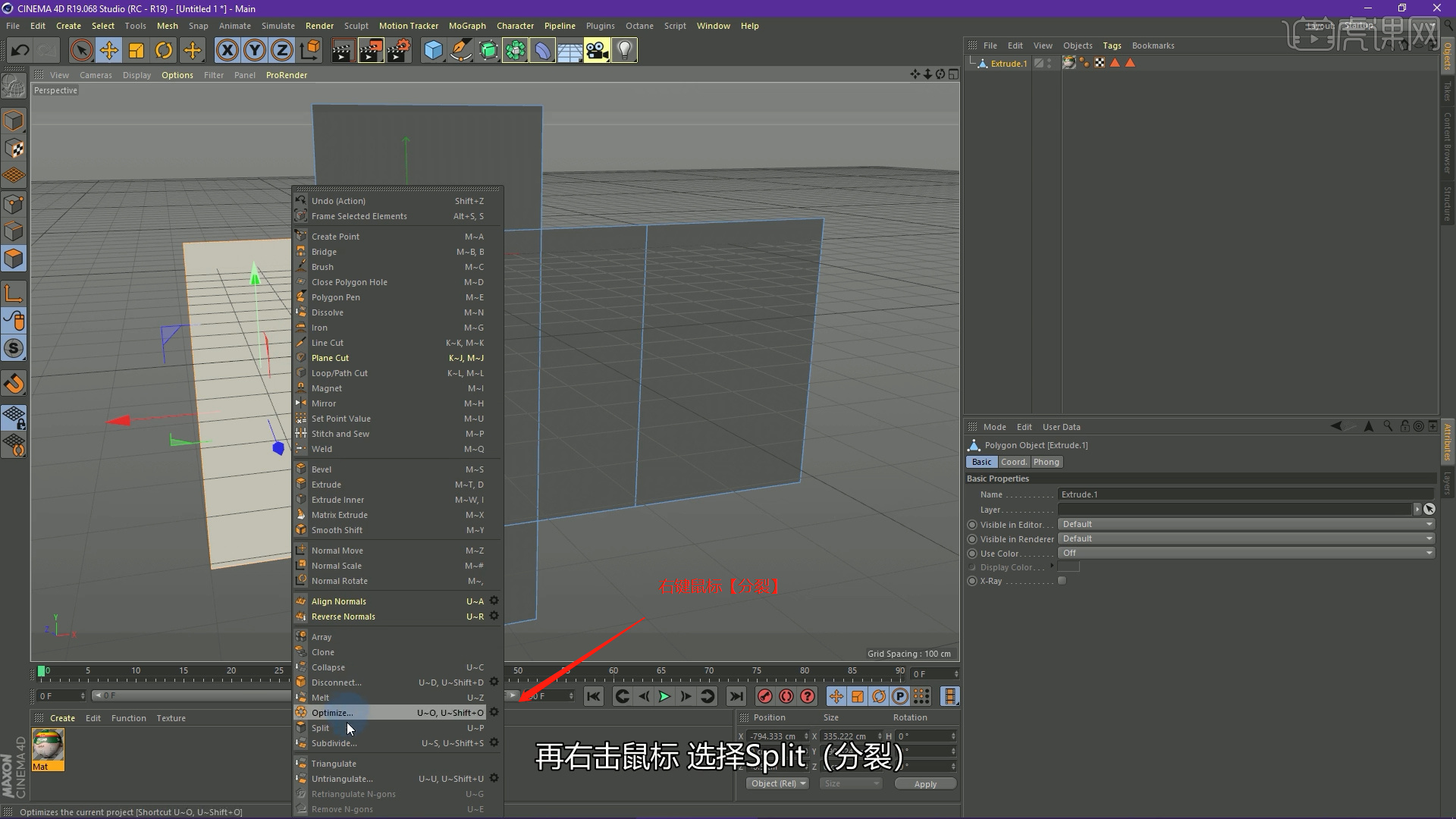Click the Enable Axis L-shaped icon
The width and height of the screenshot is (1456, 819).
(14, 293)
